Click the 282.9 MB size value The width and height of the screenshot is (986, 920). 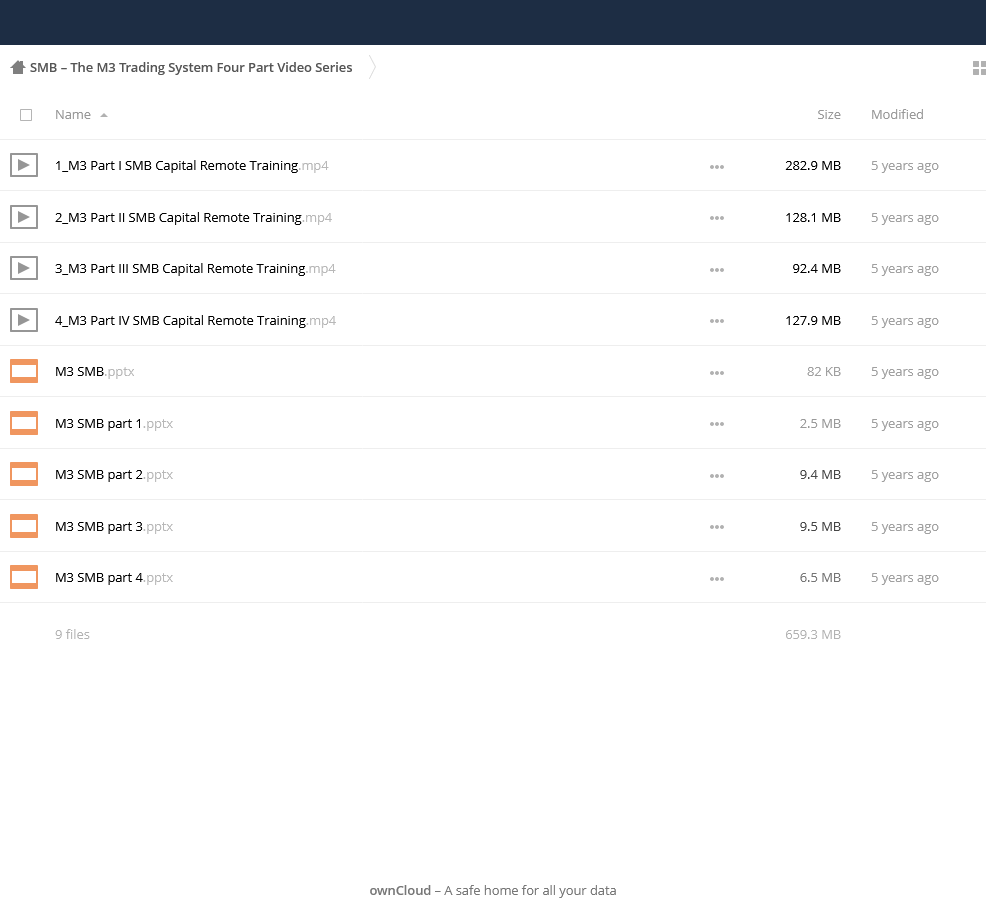[812, 165]
